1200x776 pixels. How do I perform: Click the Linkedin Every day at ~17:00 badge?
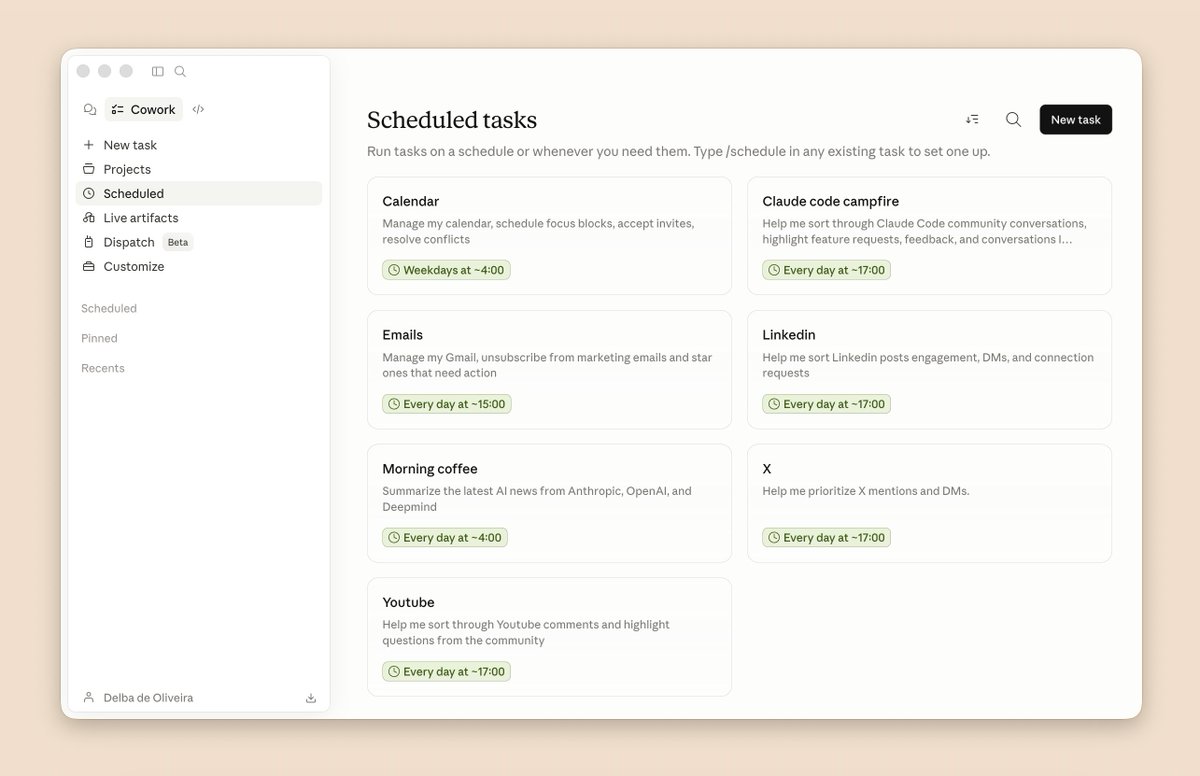(826, 404)
